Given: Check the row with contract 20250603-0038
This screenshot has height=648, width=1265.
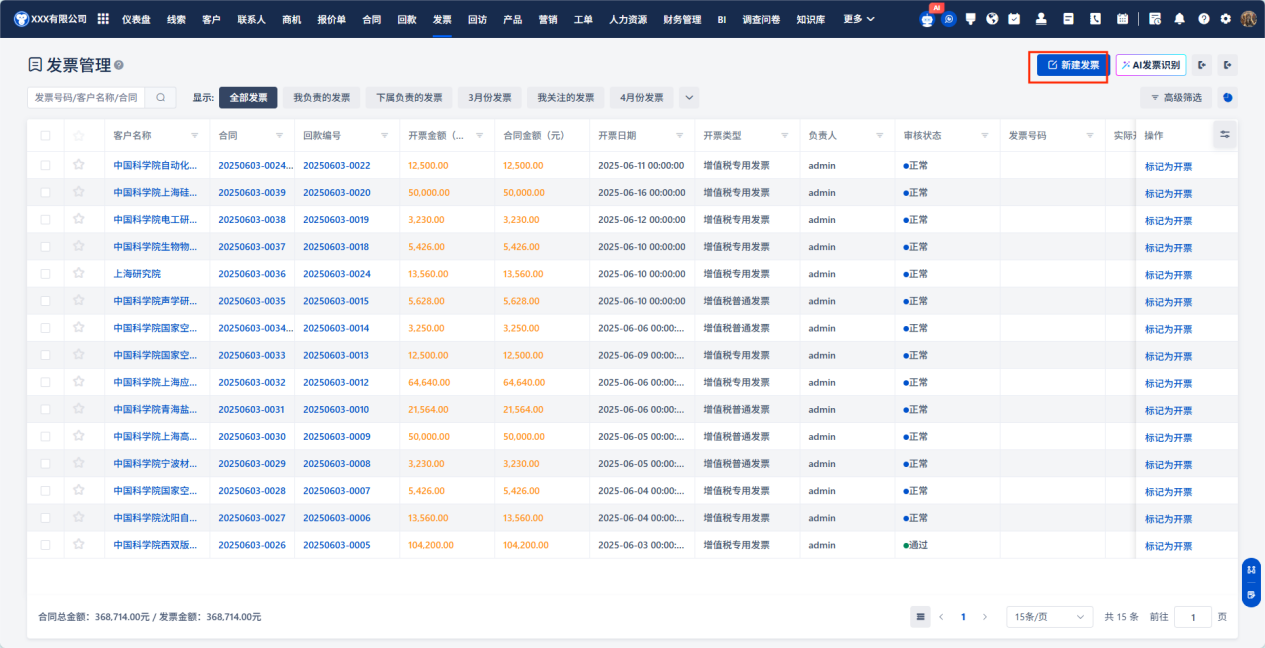Looking at the screenshot, I should click(x=45, y=219).
